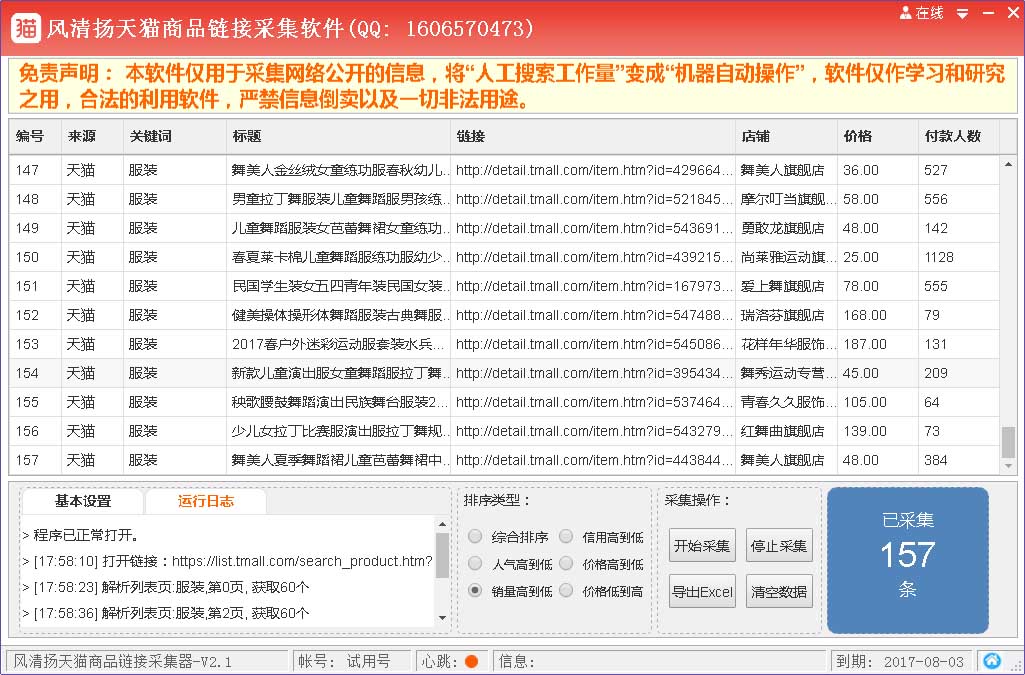Click log panel scroll up arrow
This screenshot has width=1025, height=675.
(443, 524)
